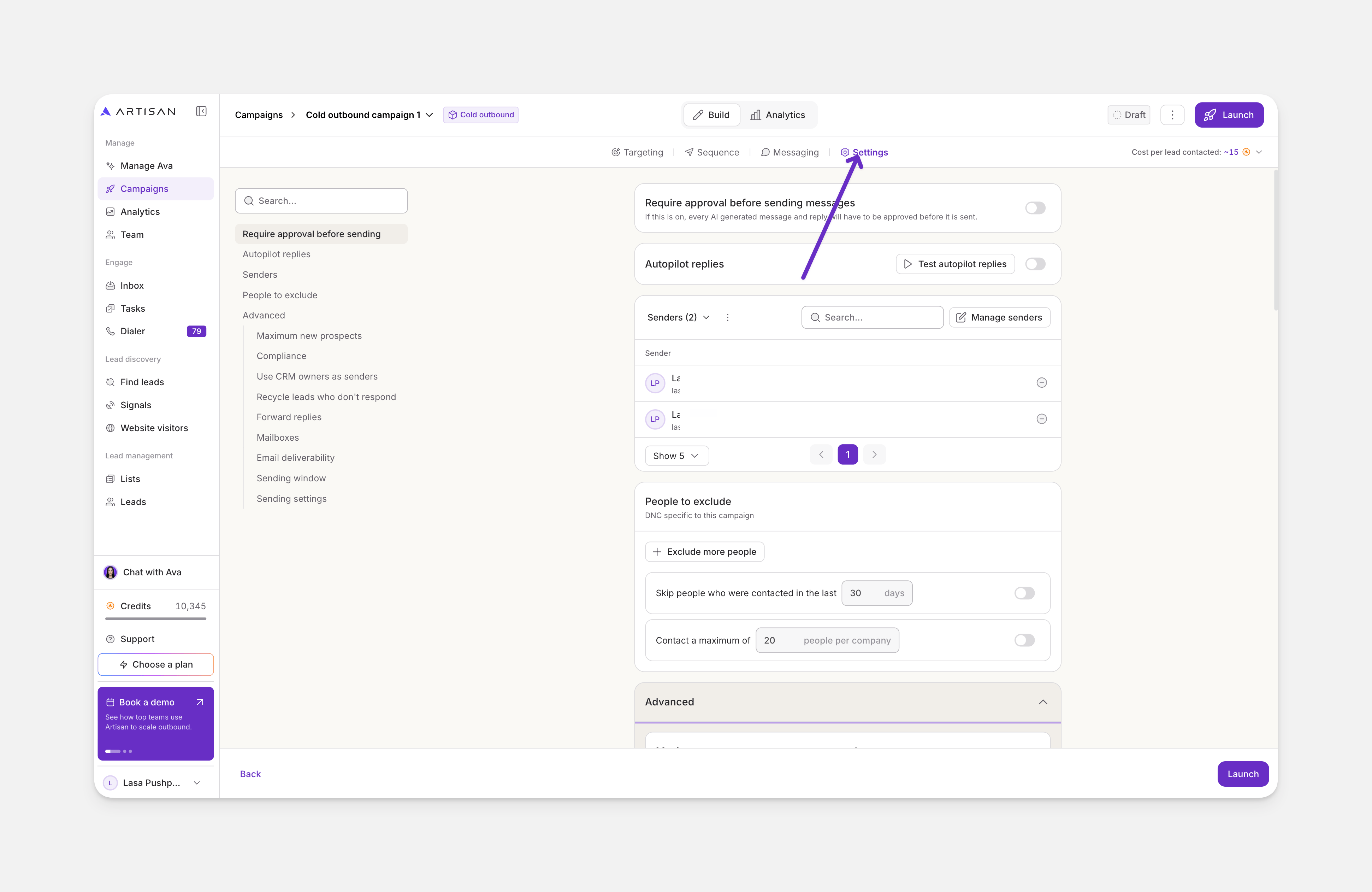Screen dimensions: 1372x892
Task: Click the Book a demo carousel dots
Action: [119, 752]
